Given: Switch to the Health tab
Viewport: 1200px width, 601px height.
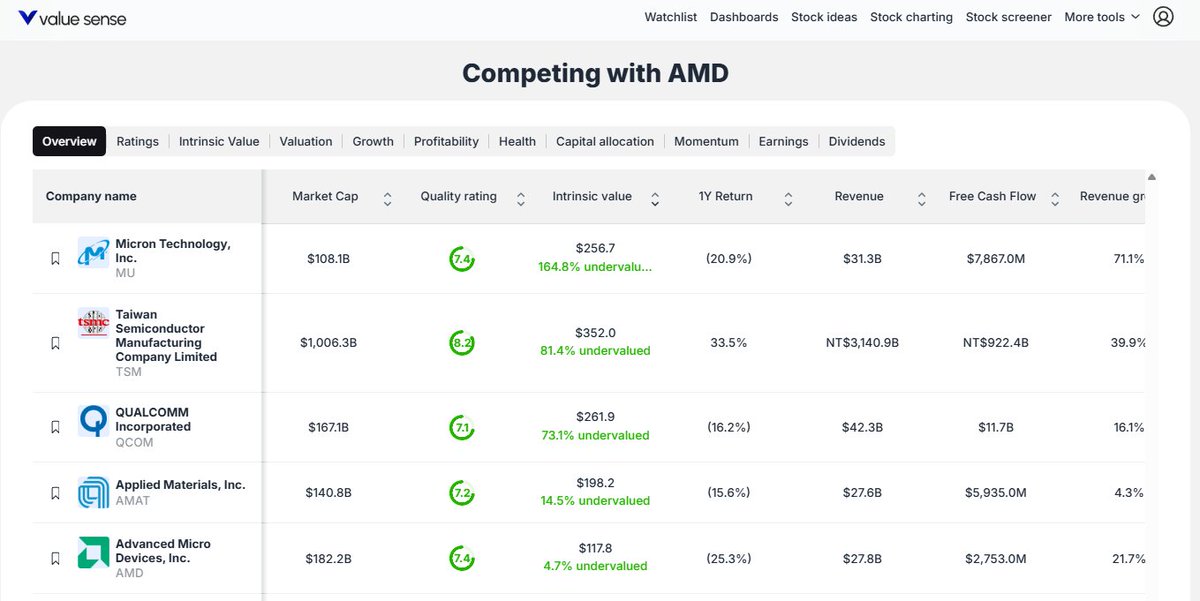Looking at the screenshot, I should coord(517,141).
